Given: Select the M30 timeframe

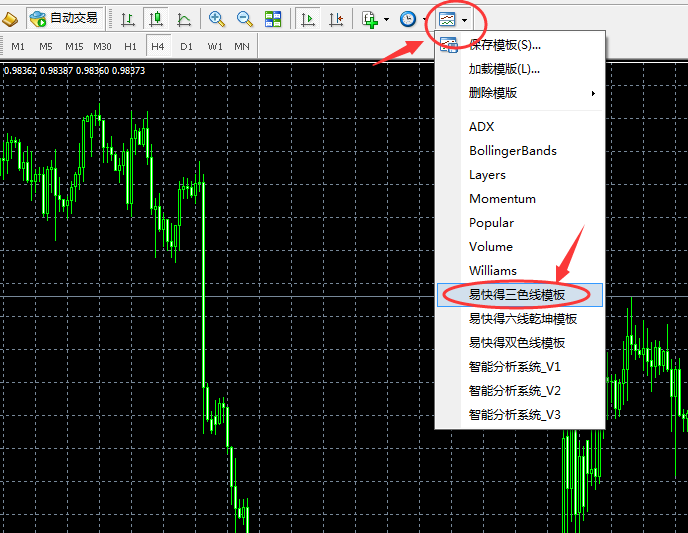Looking at the screenshot, I should point(102,47).
